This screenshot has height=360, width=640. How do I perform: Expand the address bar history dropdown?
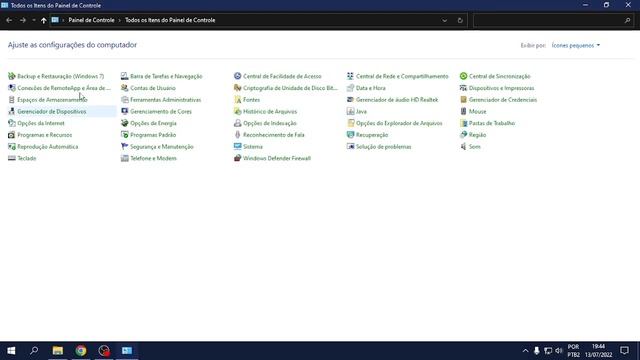(444, 20)
